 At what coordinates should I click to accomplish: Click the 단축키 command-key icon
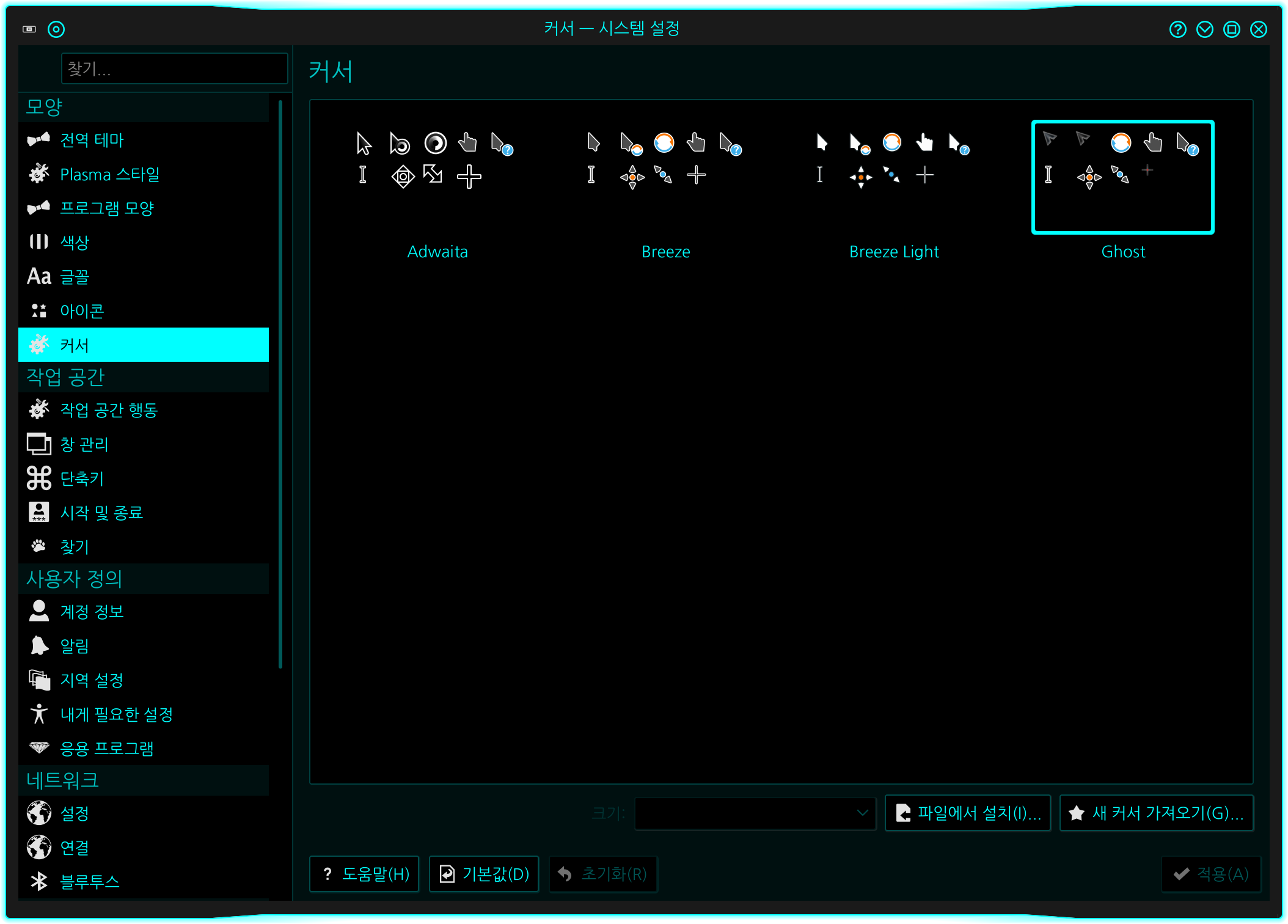38,479
